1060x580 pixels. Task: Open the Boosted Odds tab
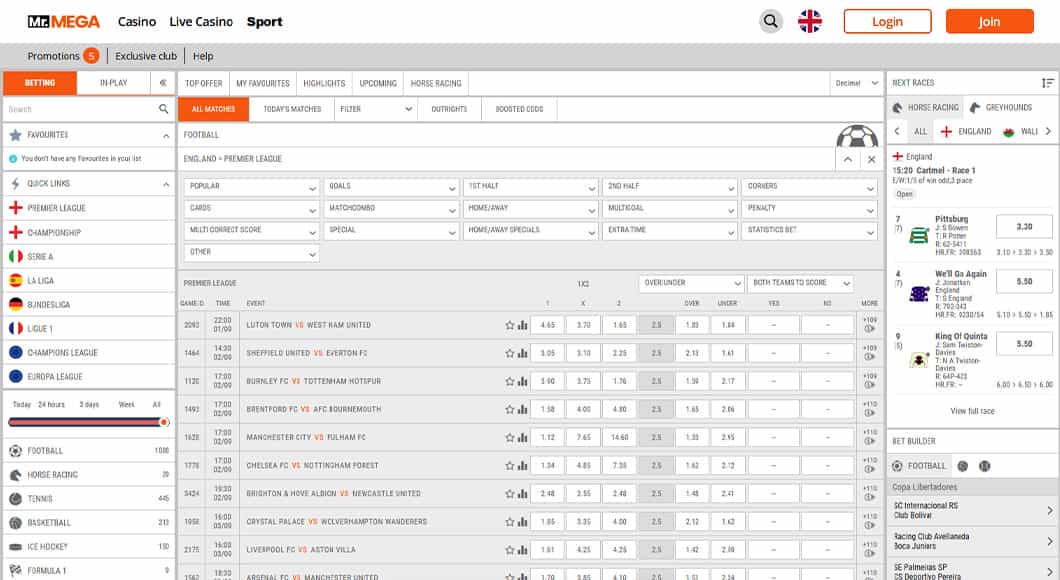[x=519, y=109]
